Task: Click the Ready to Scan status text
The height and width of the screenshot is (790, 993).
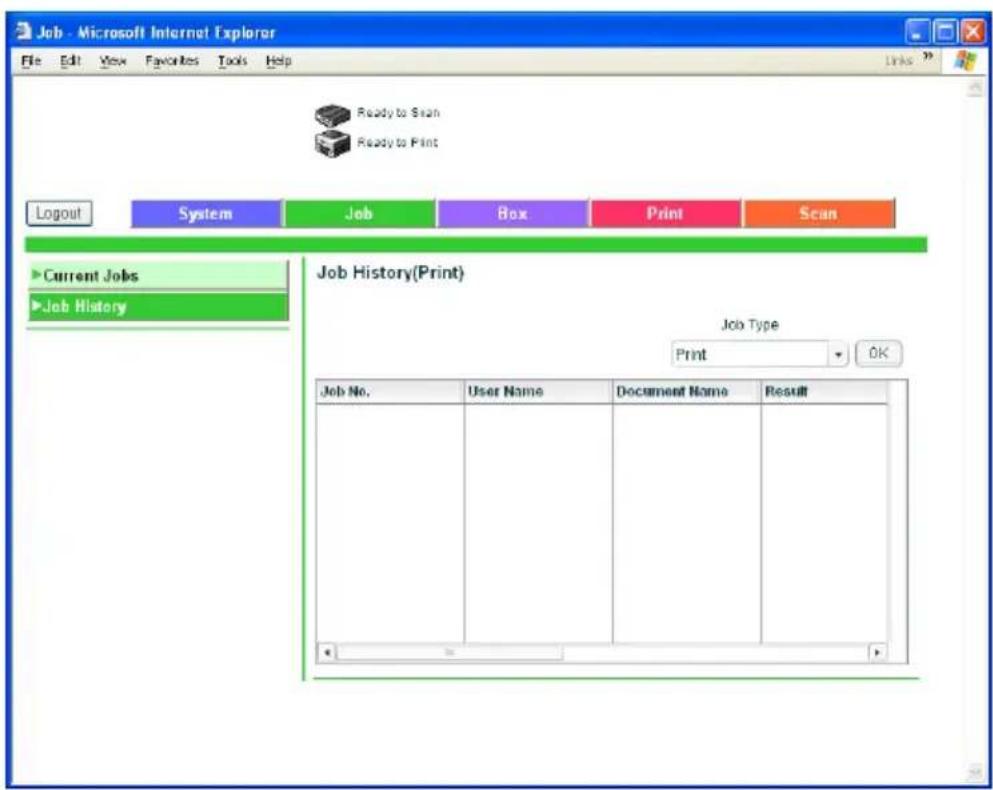Action: pos(398,113)
